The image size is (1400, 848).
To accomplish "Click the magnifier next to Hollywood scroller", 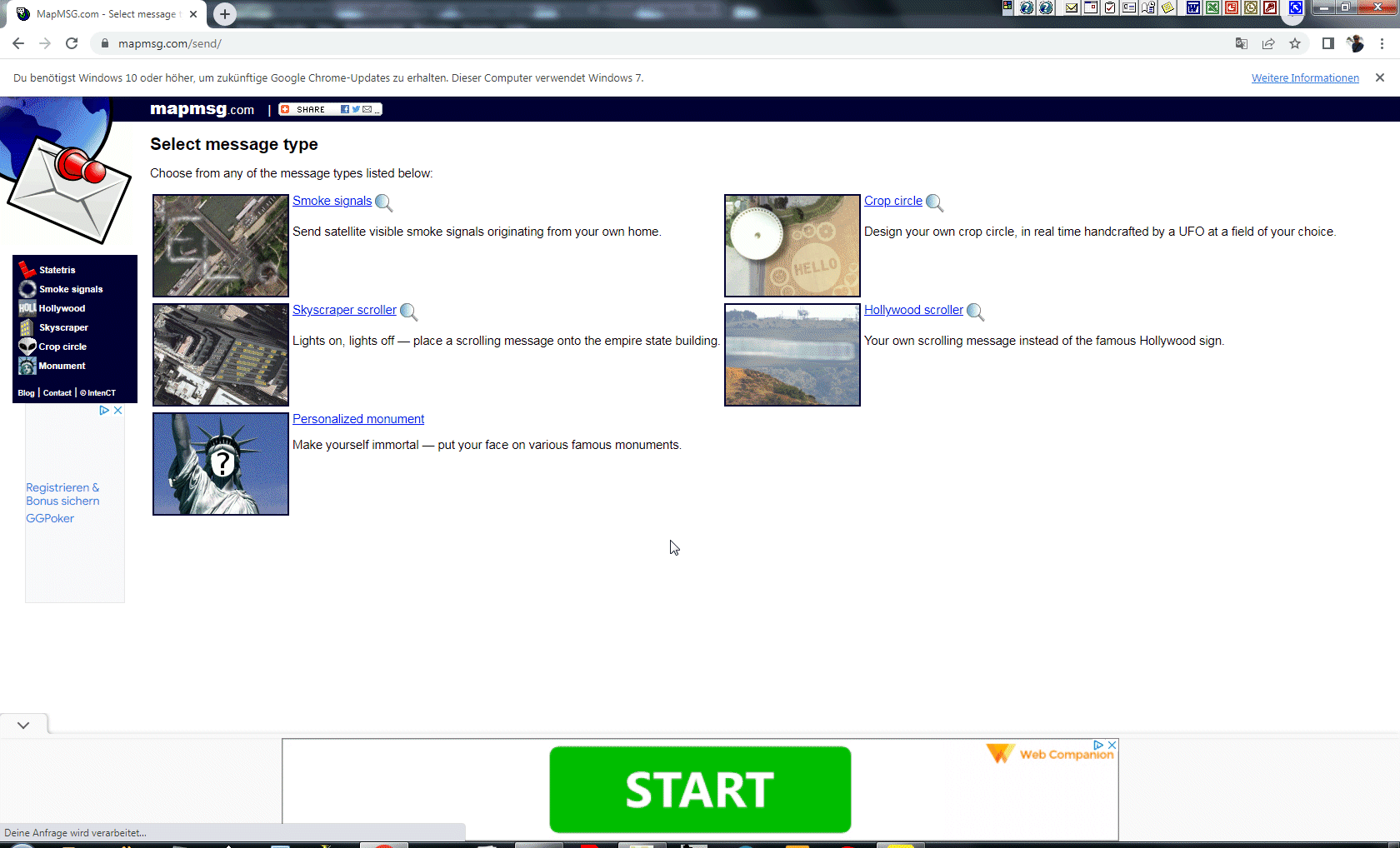I will (x=975, y=312).
